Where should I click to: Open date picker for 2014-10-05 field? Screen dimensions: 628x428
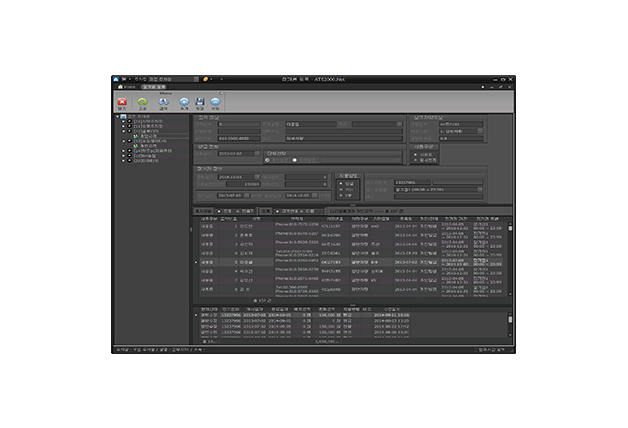[x=315, y=195]
